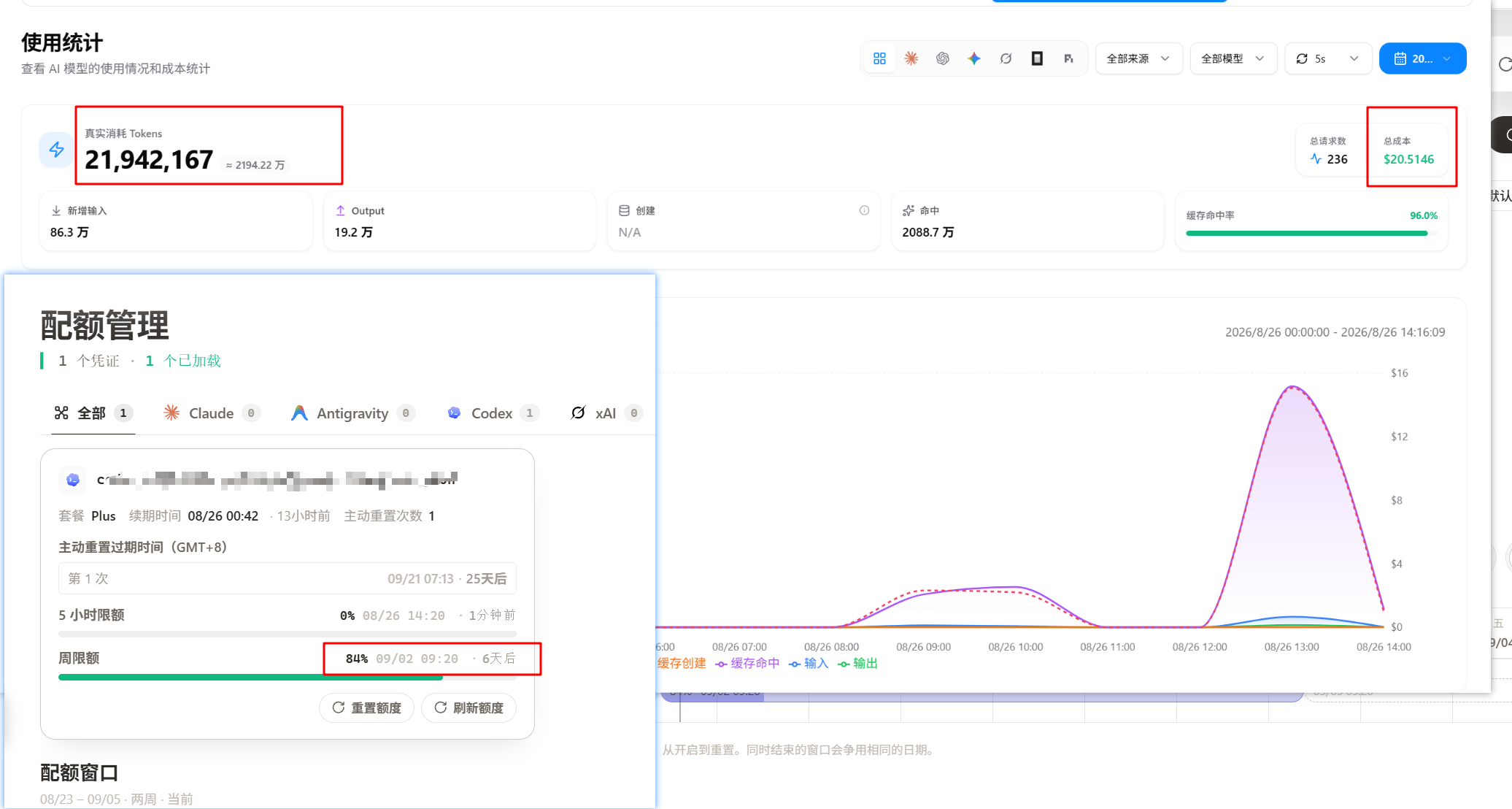This screenshot has width=1512, height=809.
Task: Click the 第 1 次 reset expiry row
Action: tap(288, 578)
